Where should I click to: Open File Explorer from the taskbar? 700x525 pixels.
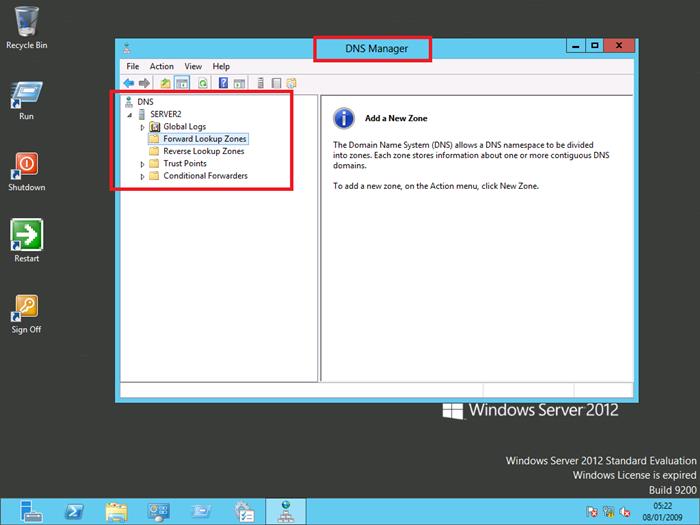click(117, 511)
